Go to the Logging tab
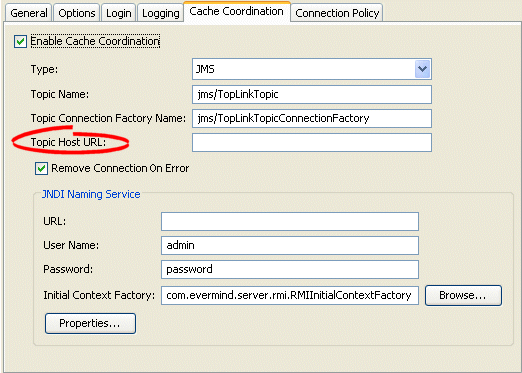 160,13
